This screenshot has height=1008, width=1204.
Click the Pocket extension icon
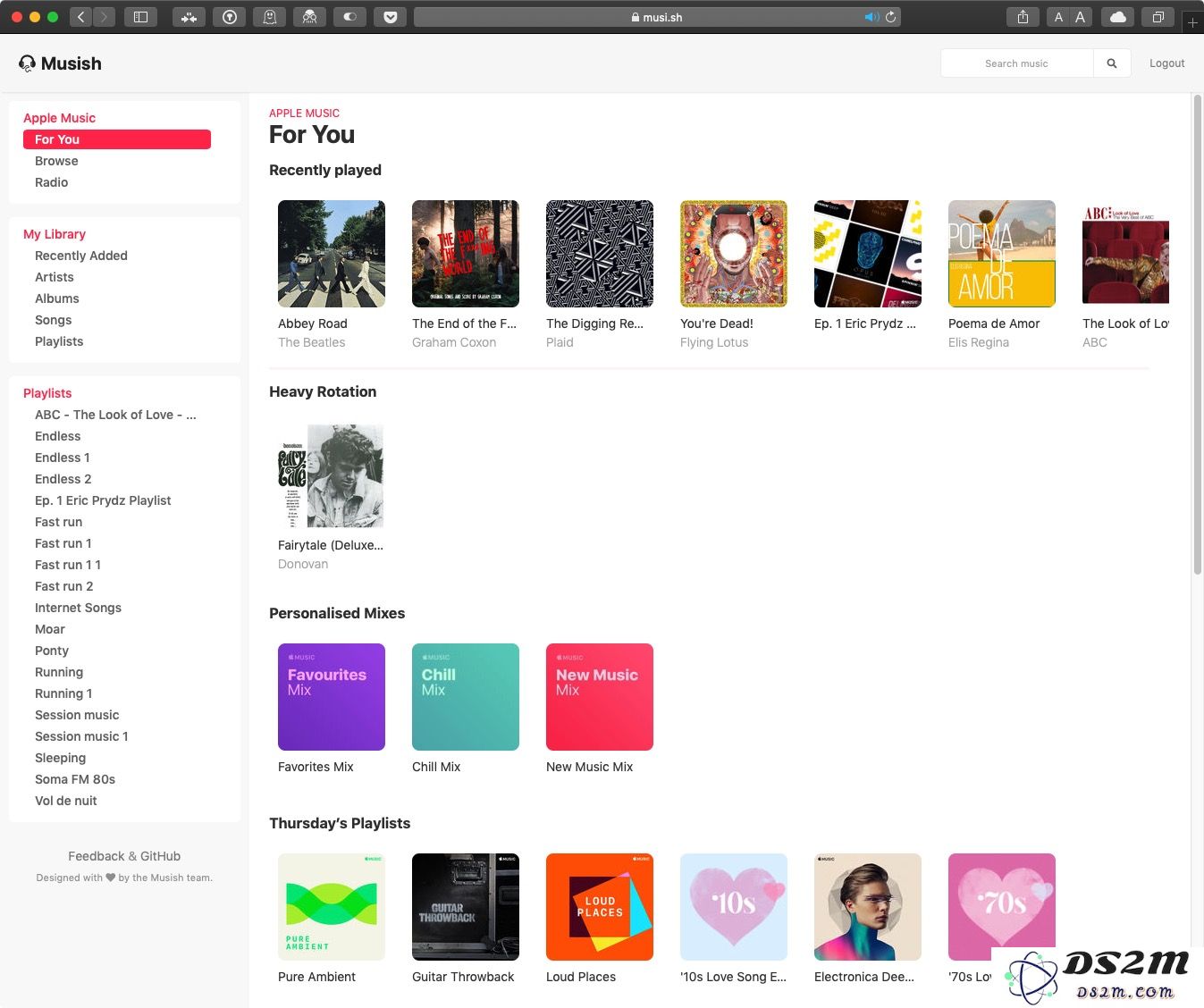click(x=391, y=16)
